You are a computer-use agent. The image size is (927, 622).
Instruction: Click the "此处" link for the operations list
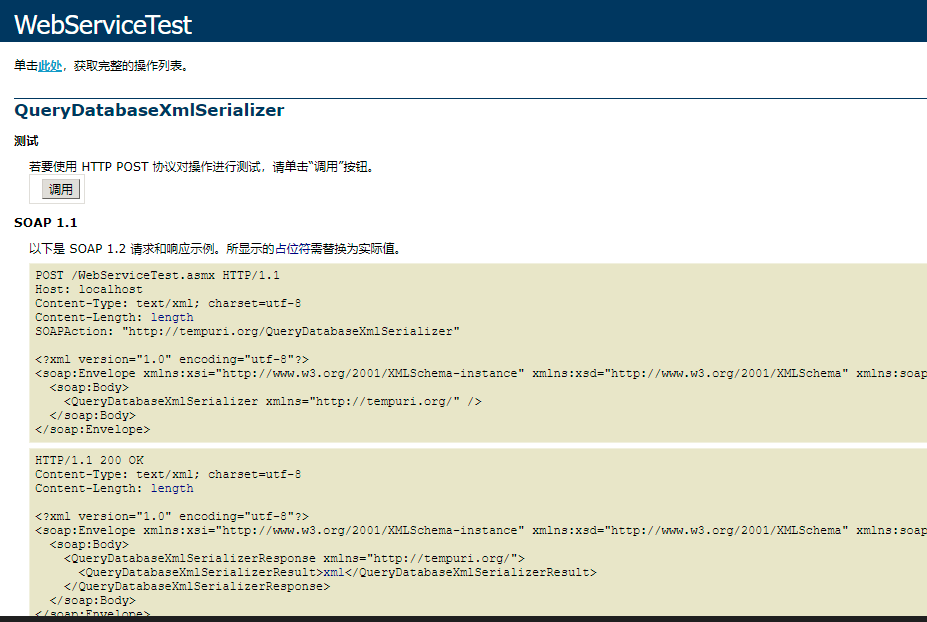coord(50,66)
